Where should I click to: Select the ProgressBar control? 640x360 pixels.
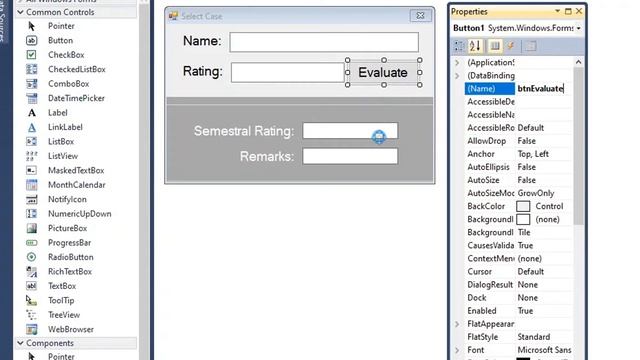tap(69, 243)
